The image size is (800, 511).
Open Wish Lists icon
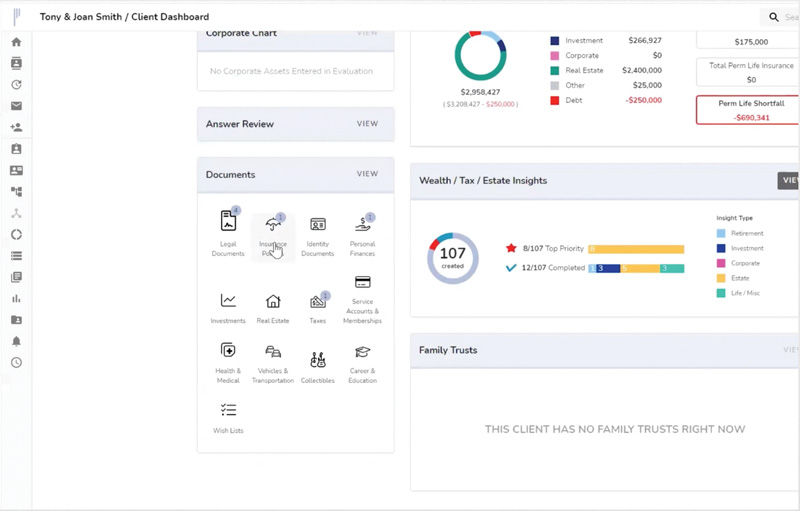(x=228, y=410)
